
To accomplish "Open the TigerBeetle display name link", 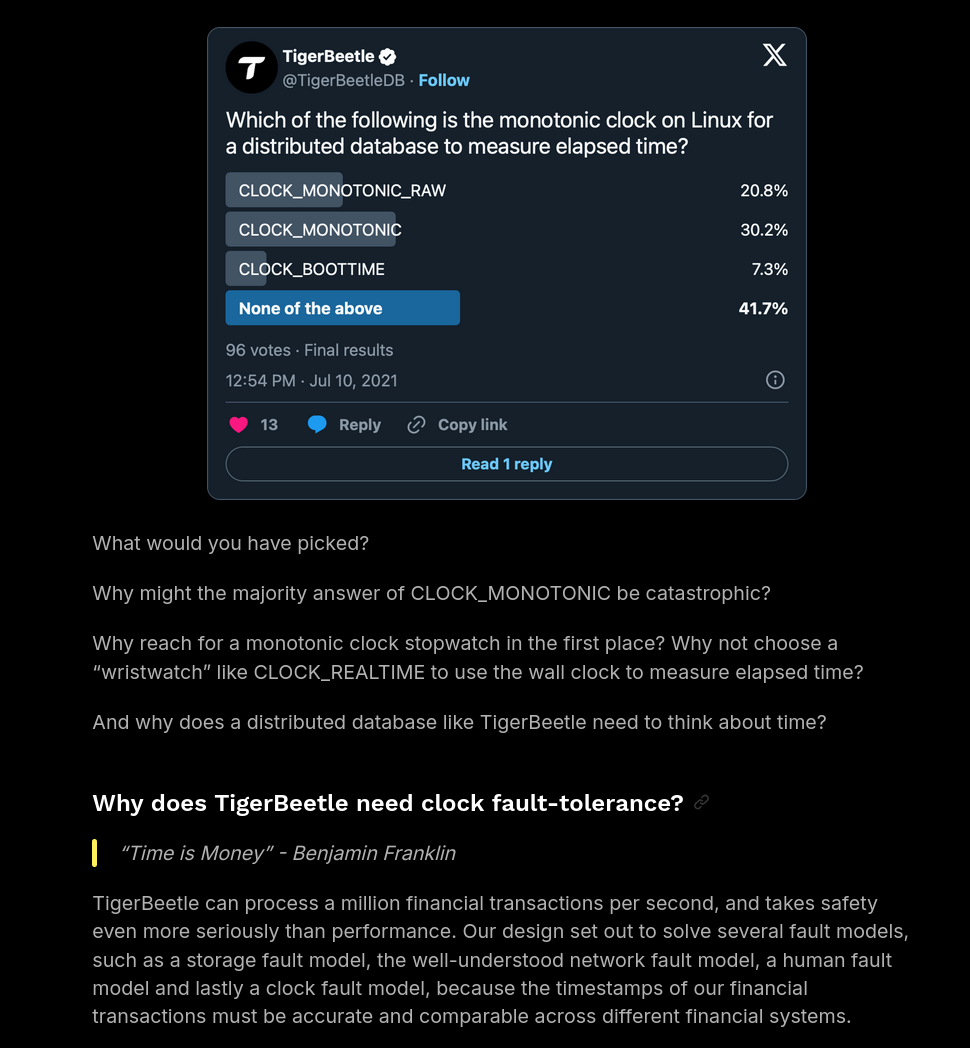I will (328, 57).
